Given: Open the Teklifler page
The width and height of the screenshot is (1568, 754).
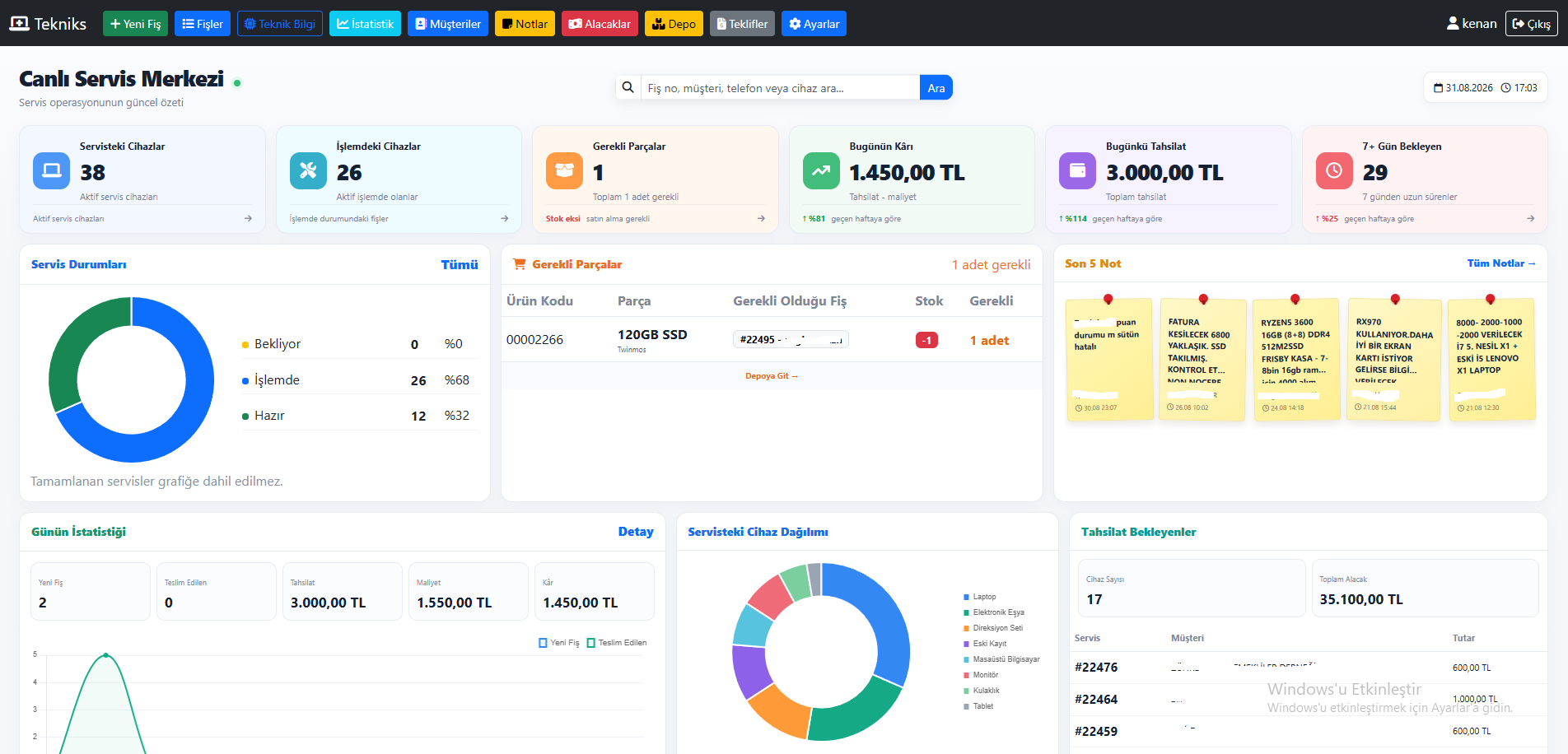Looking at the screenshot, I should [x=742, y=24].
